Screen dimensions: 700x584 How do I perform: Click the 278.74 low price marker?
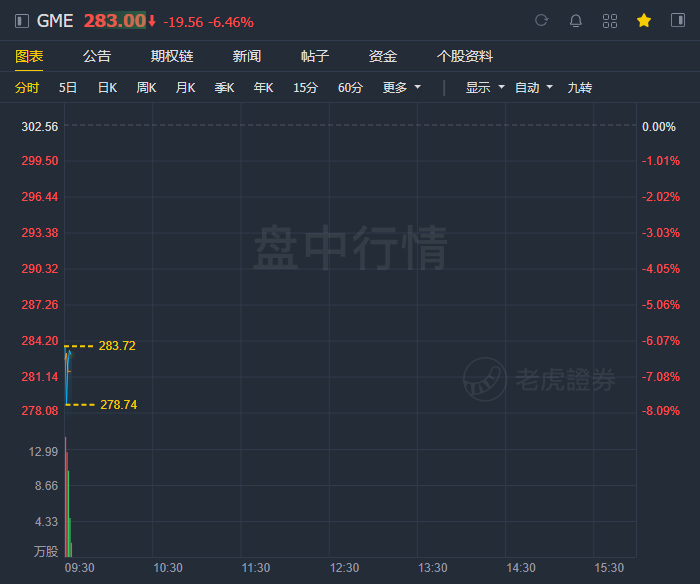(118, 405)
